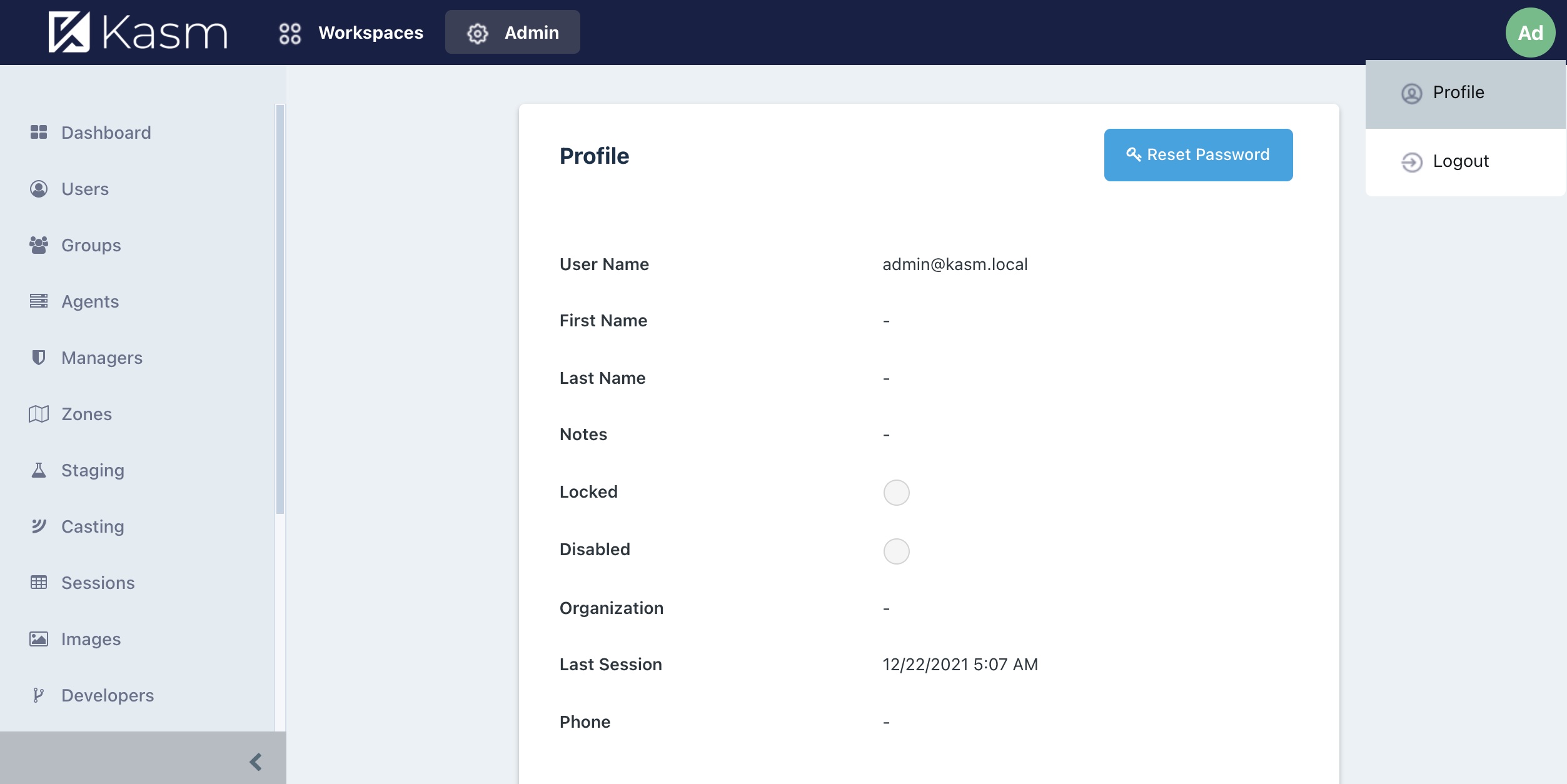Select the Managers shield icon

(38, 357)
